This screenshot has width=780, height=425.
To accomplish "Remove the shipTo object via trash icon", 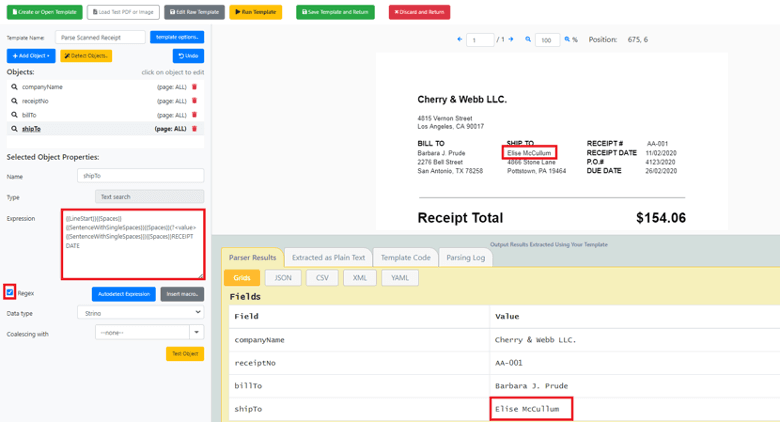I will [x=194, y=129].
